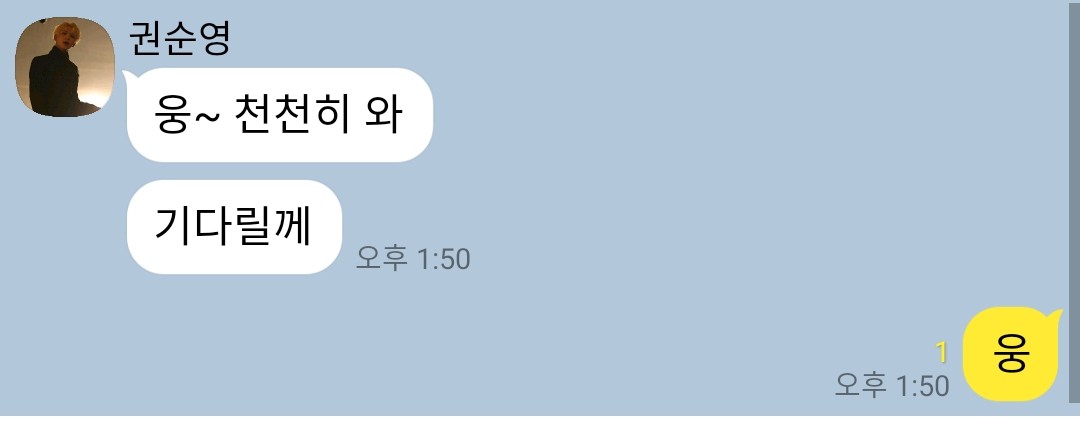Click the timestamp below the unread count

click(892, 385)
